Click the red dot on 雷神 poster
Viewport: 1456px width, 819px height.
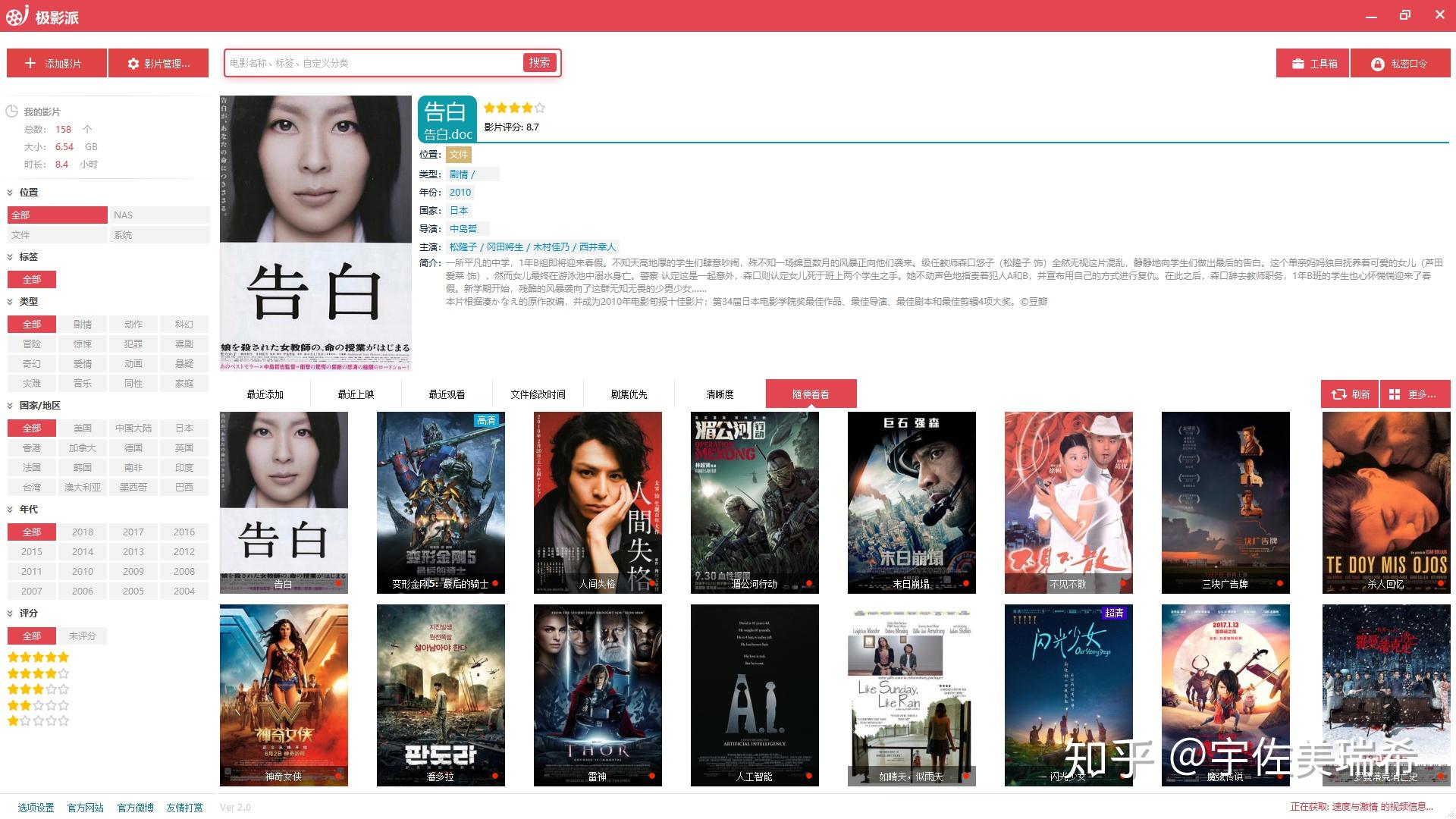(x=652, y=776)
